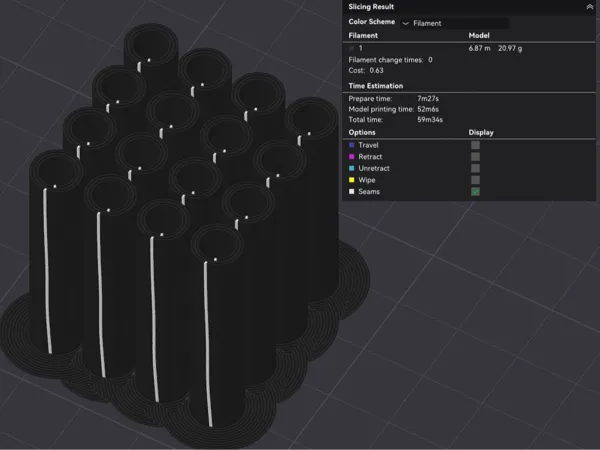Collapse the Slicing Result panel

589,7
